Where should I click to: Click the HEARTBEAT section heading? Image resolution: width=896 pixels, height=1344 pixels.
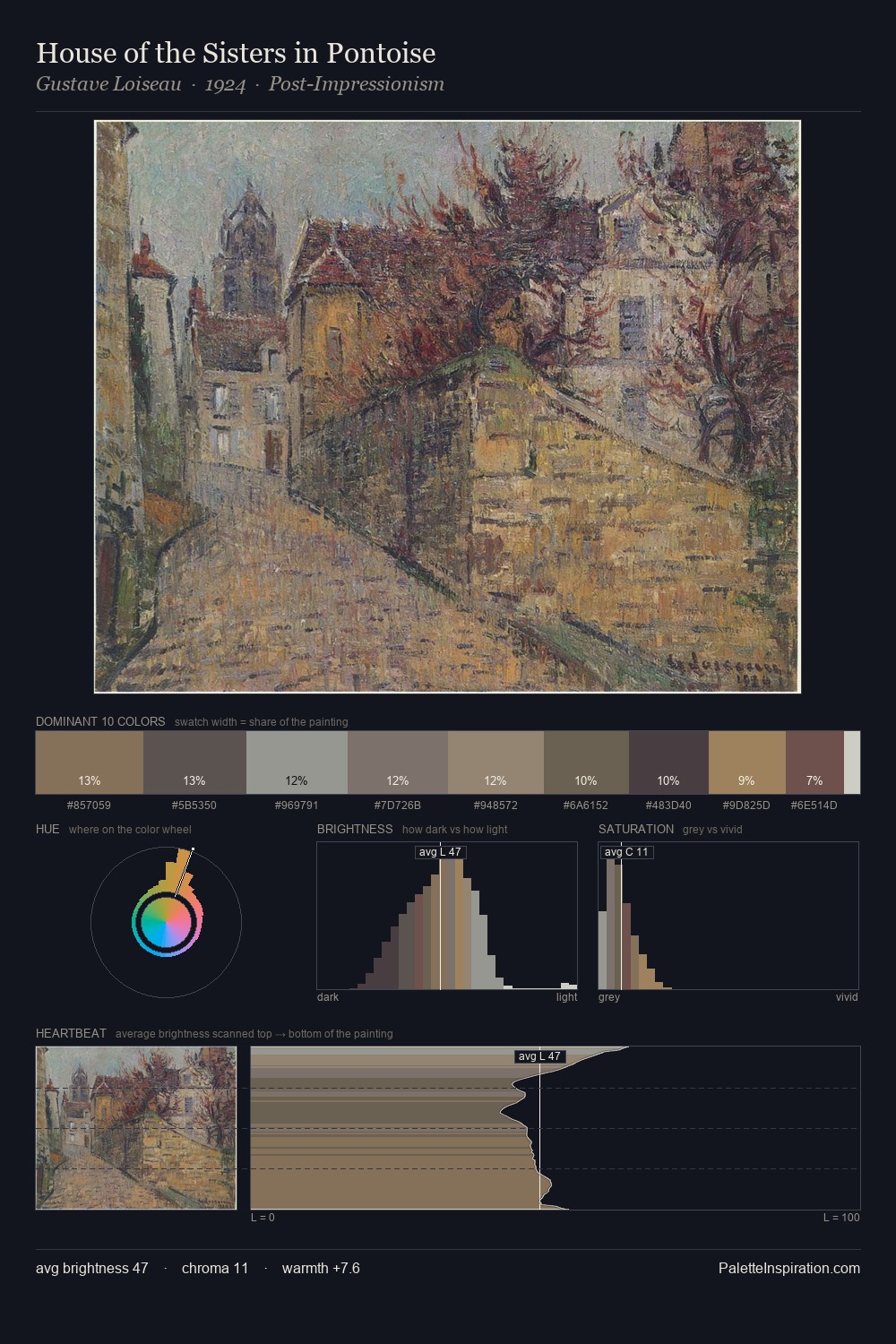pos(71,1033)
